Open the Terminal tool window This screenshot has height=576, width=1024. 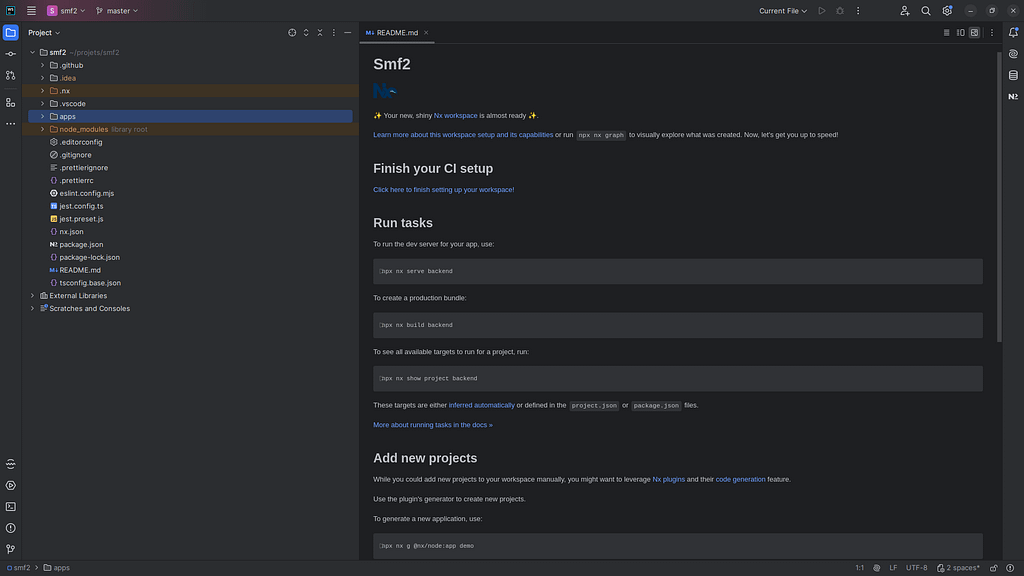click(x=10, y=507)
